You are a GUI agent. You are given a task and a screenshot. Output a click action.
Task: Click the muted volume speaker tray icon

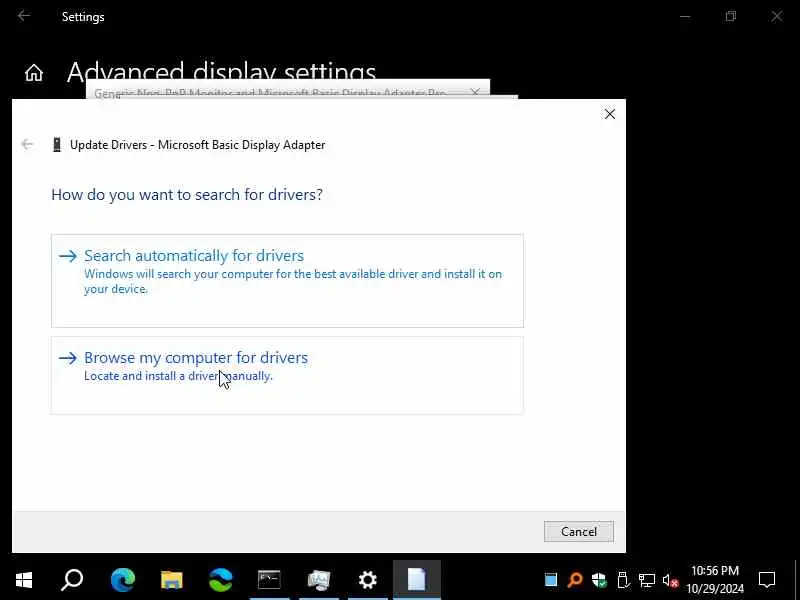670,580
